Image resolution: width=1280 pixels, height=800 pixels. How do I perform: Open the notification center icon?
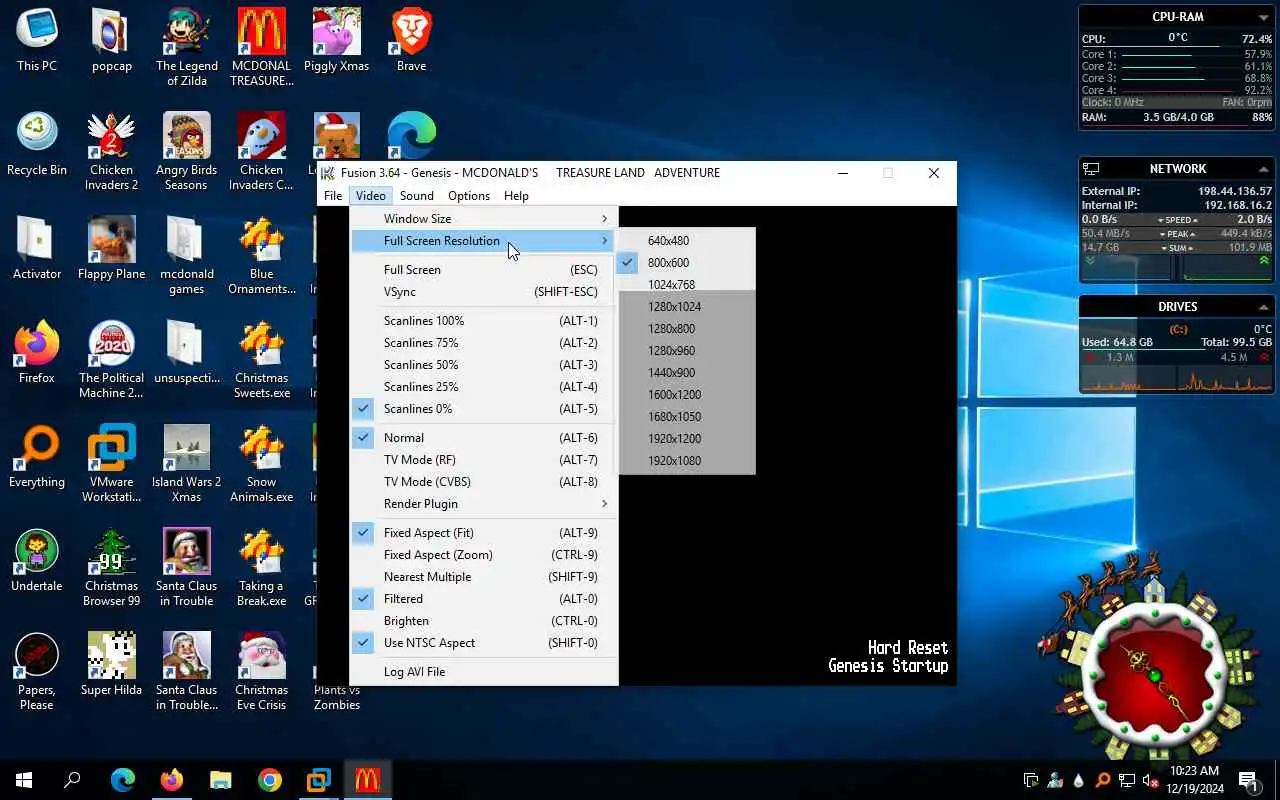pyautogui.click(x=1249, y=780)
